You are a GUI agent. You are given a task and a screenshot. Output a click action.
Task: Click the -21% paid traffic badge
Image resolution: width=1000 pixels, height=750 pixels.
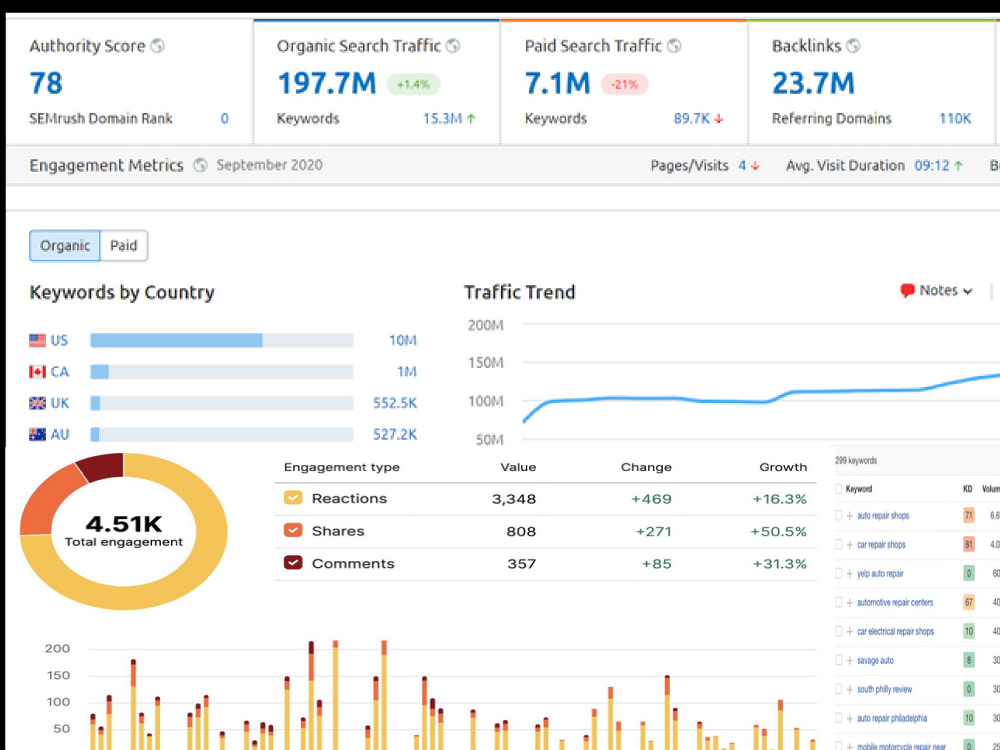624,84
